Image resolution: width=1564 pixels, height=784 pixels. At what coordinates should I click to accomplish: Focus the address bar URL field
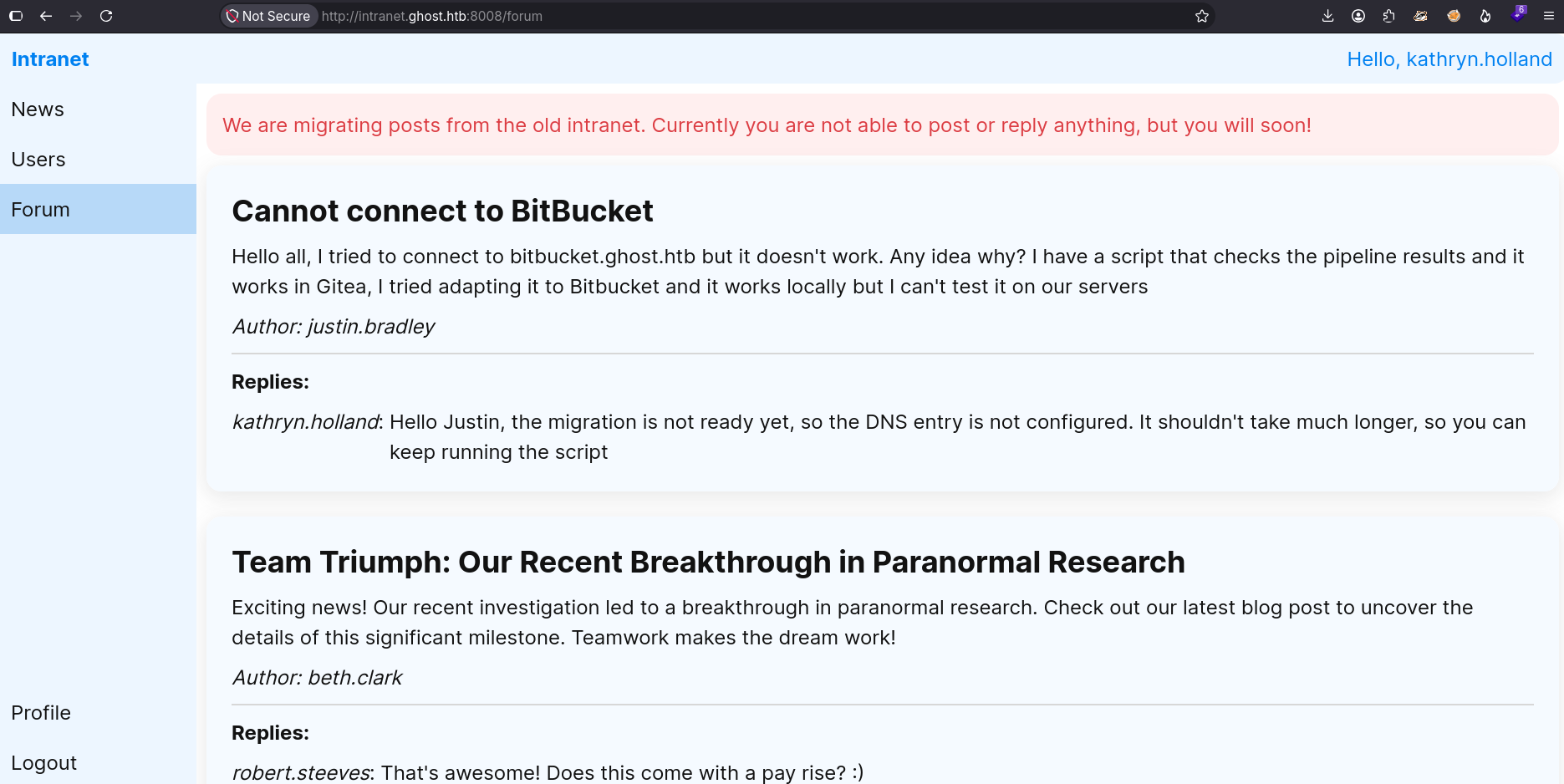click(752, 16)
